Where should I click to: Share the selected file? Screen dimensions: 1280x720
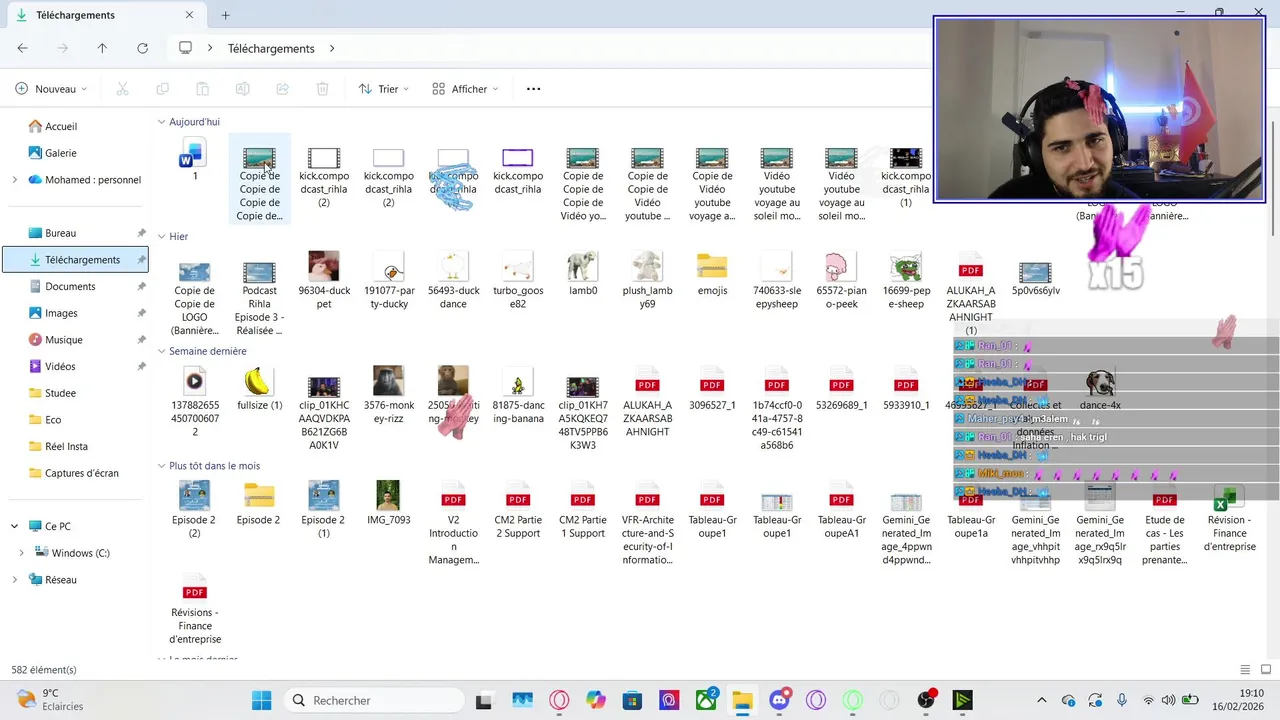click(x=282, y=89)
